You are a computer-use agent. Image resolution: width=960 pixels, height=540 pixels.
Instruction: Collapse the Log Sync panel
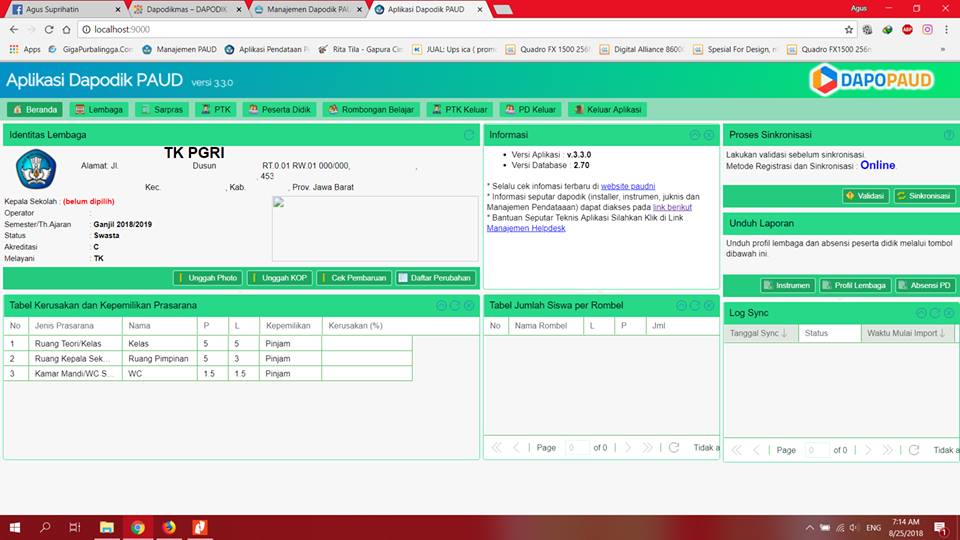point(921,313)
